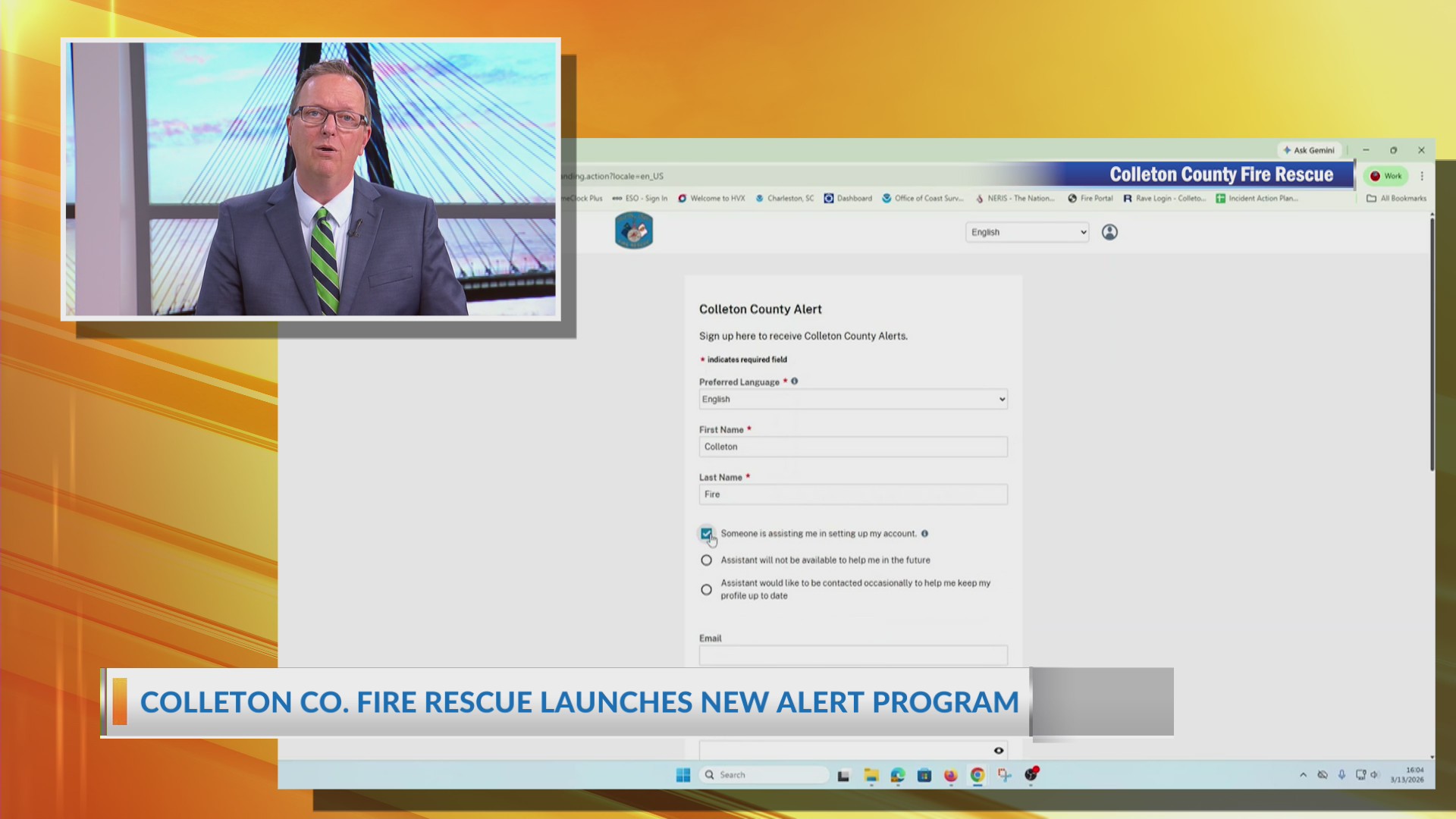This screenshot has height=819, width=1456.
Task: Open the volume tray icon
Action: coord(1375,775)
